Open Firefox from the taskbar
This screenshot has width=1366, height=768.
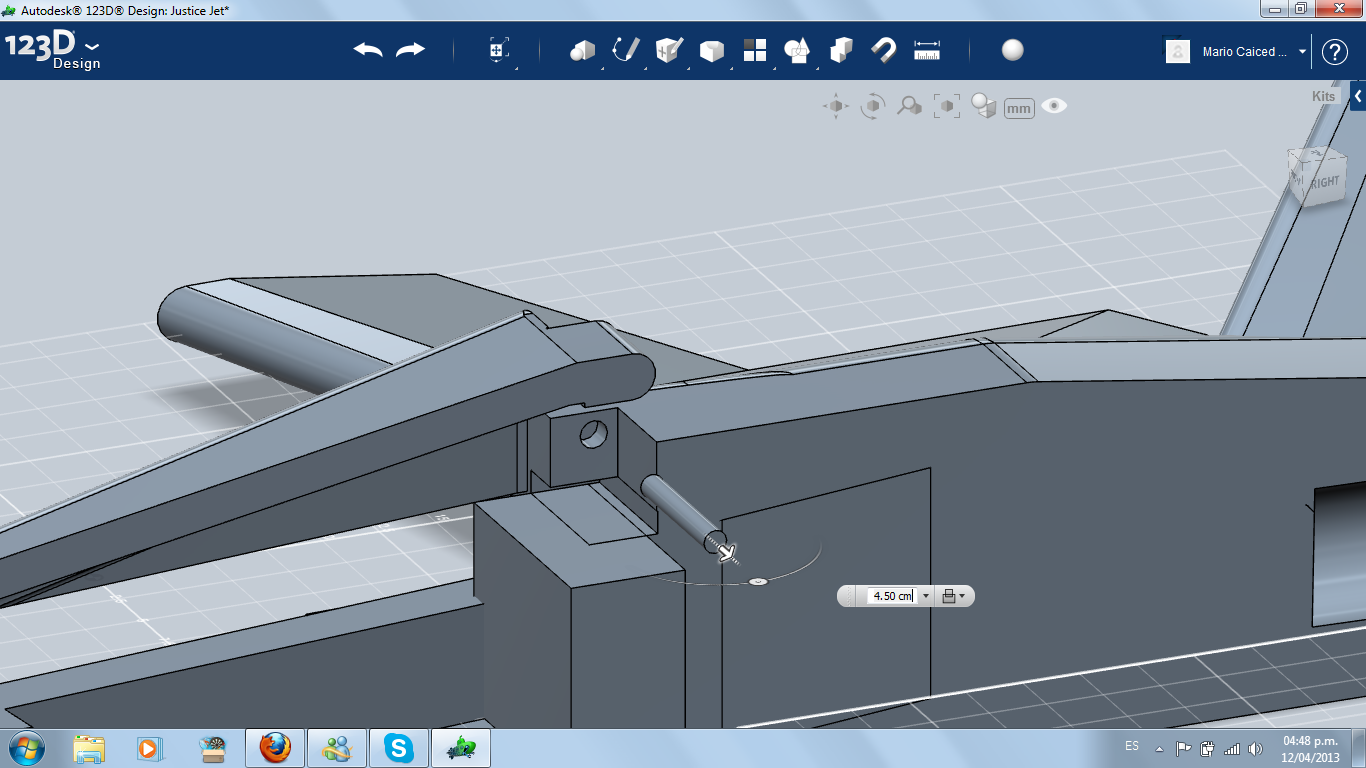275,748
